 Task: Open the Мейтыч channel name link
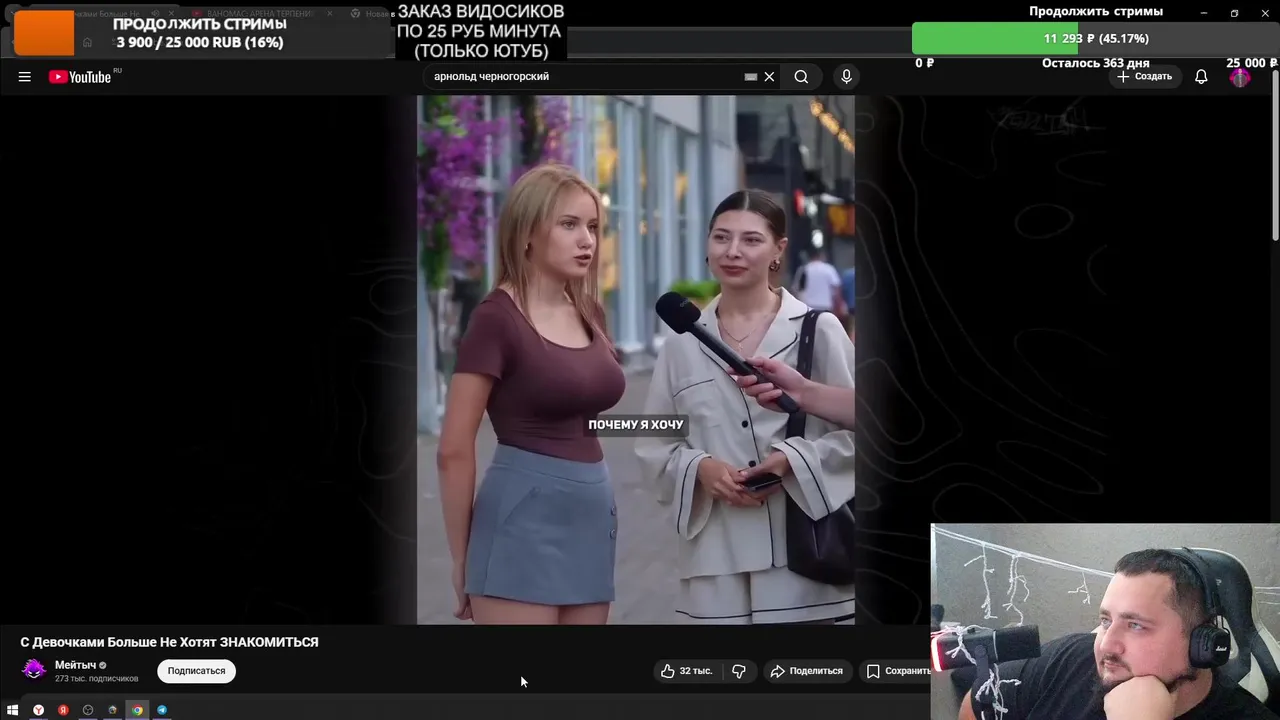pos(75,665)
